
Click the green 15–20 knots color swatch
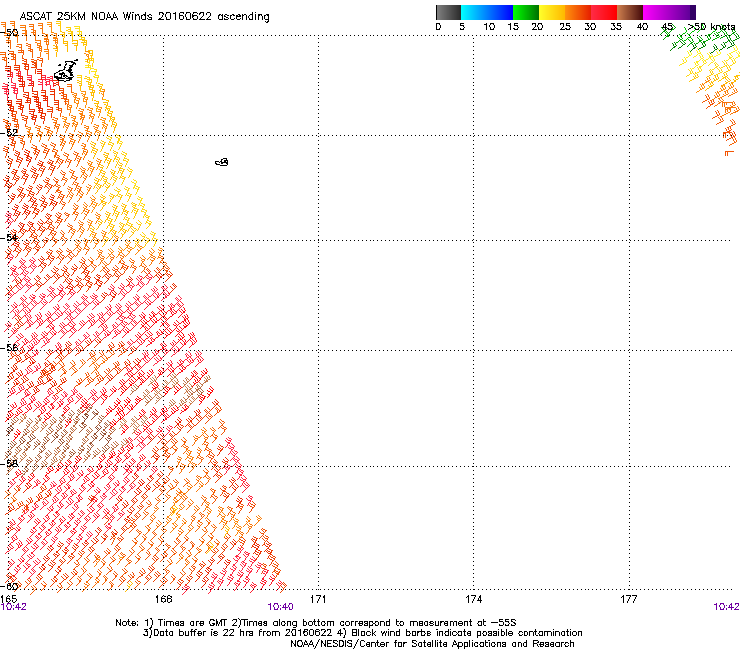pyautogui.click(x=526, y=12)
